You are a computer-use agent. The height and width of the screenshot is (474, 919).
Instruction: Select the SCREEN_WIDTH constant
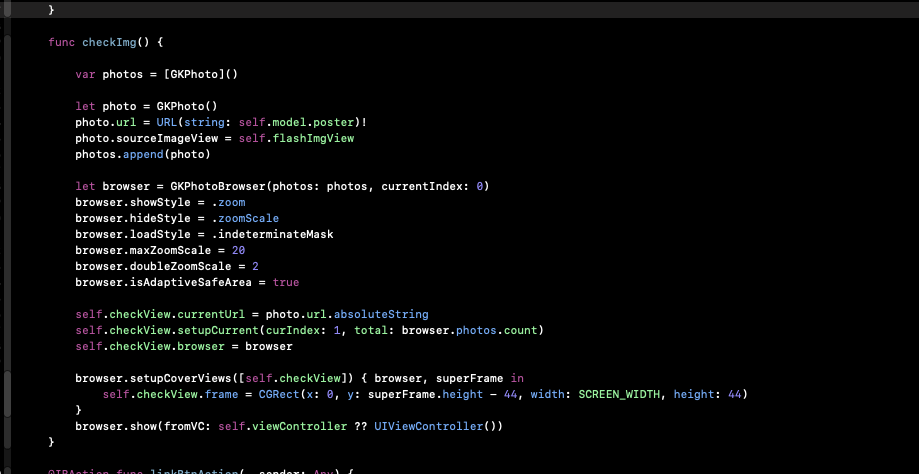coord(620,394)
